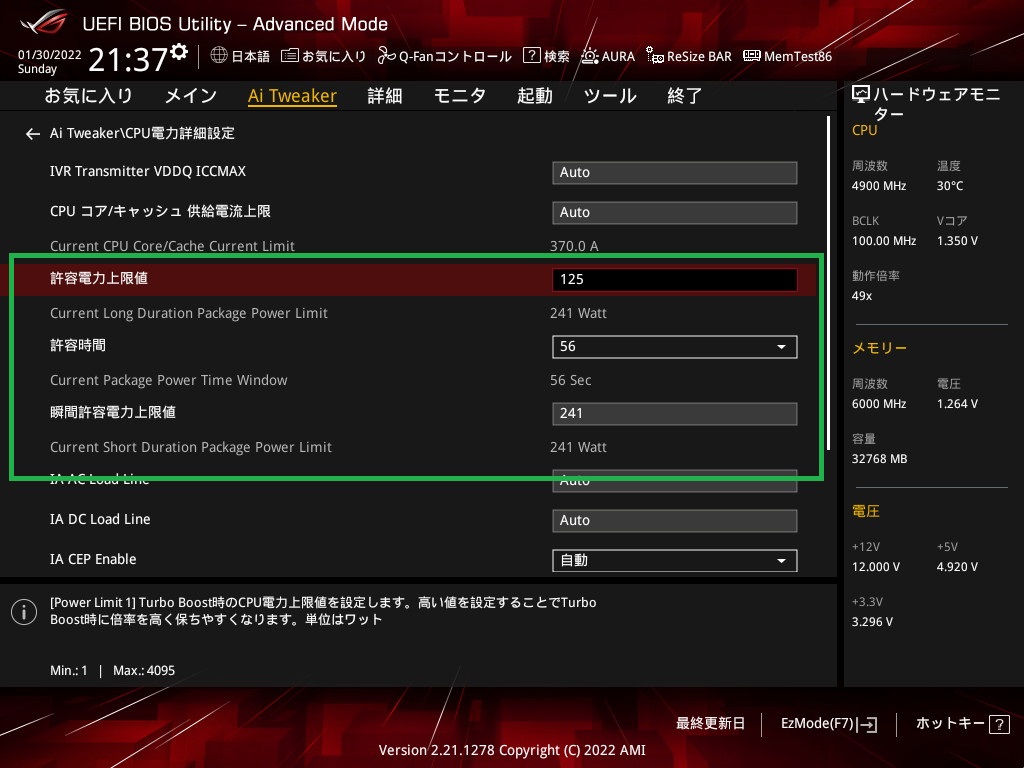Viewport: 1024px width, 768px height.
Task: Click EzMode(F7) button
Action: [x=829, y=723]
